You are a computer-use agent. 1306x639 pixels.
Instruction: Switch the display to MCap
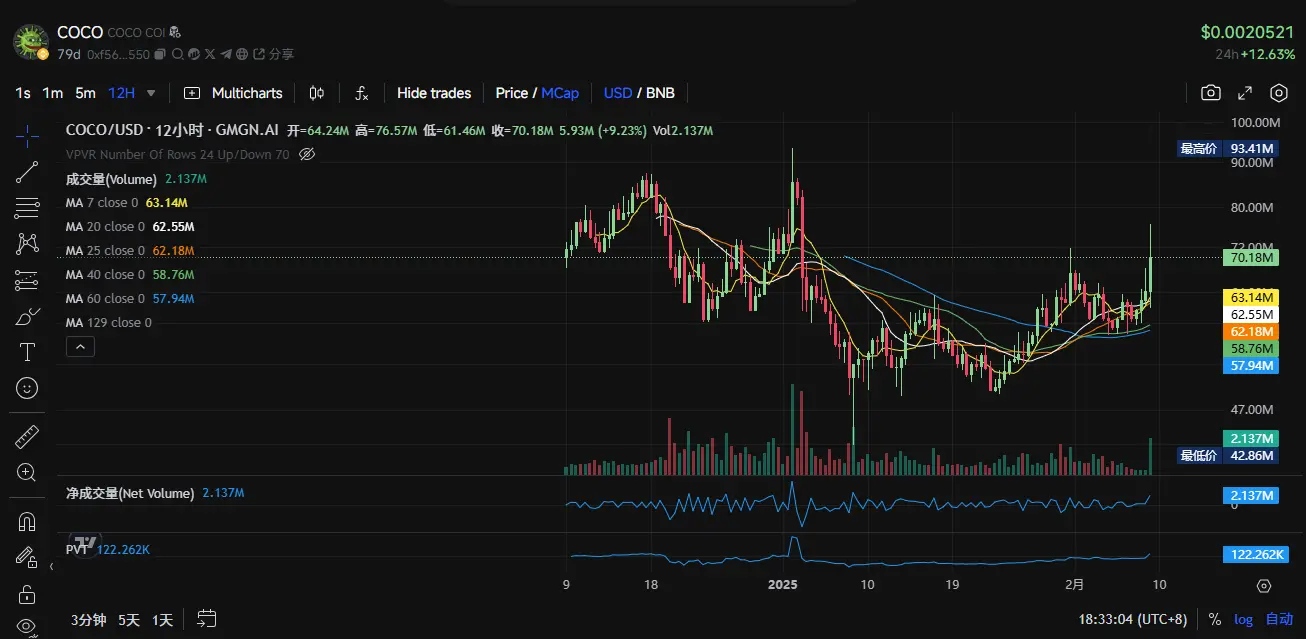click(560, 93)
